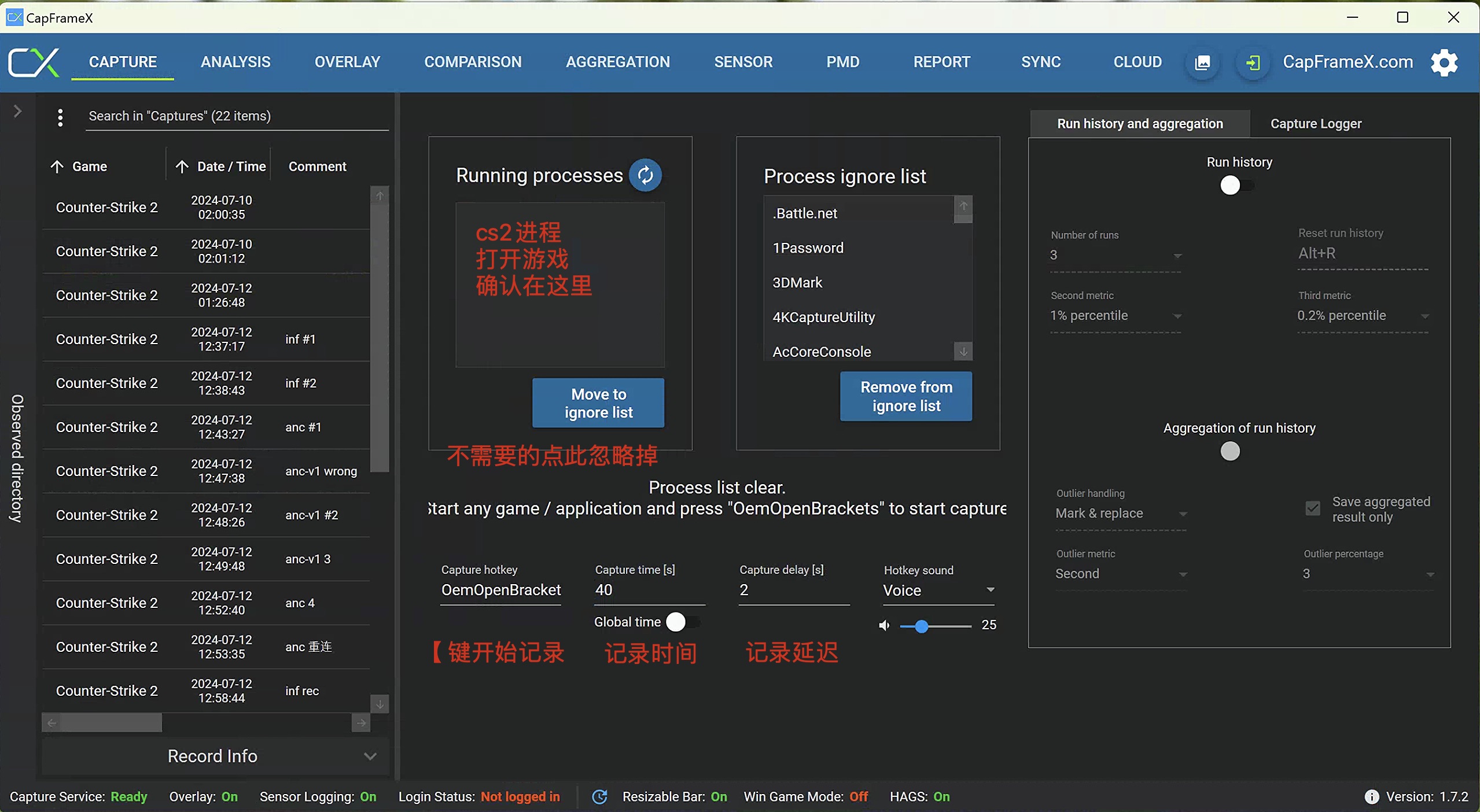
Task: Click the Capture delay field
Action: point(794,590)
